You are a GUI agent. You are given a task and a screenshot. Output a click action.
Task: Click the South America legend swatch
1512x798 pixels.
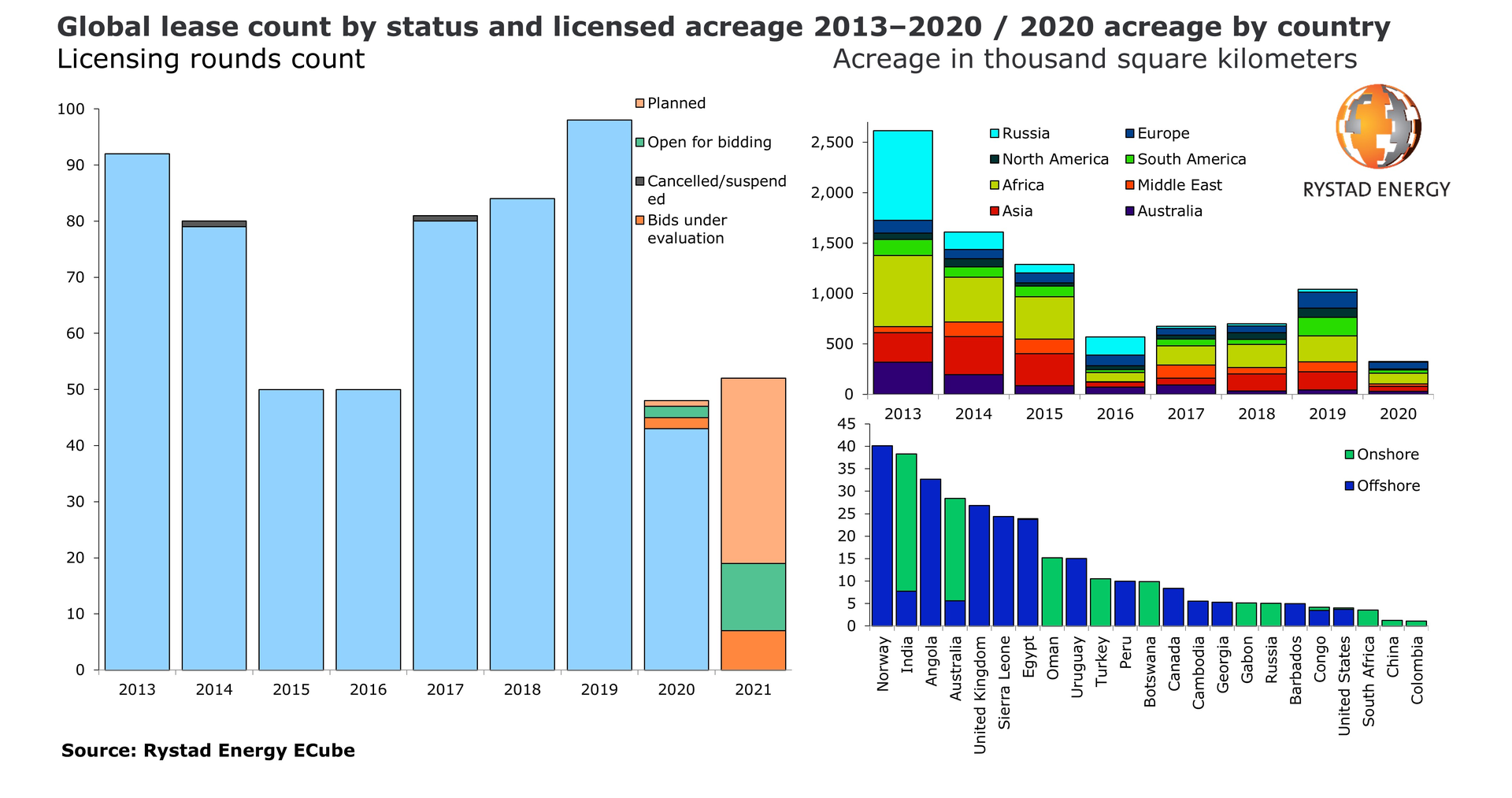[x=1130, y=160]
